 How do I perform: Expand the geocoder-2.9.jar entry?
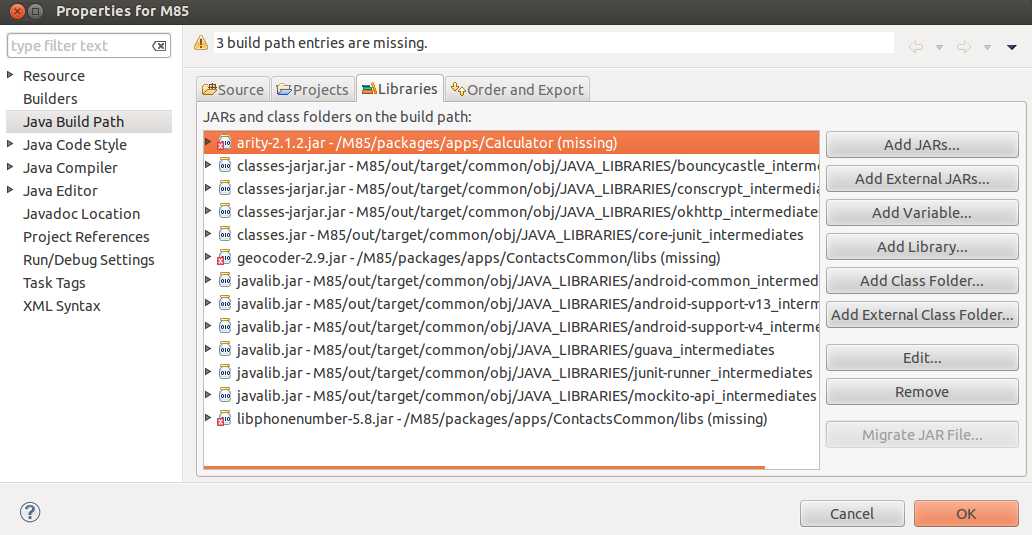click(x=208, y=257)
